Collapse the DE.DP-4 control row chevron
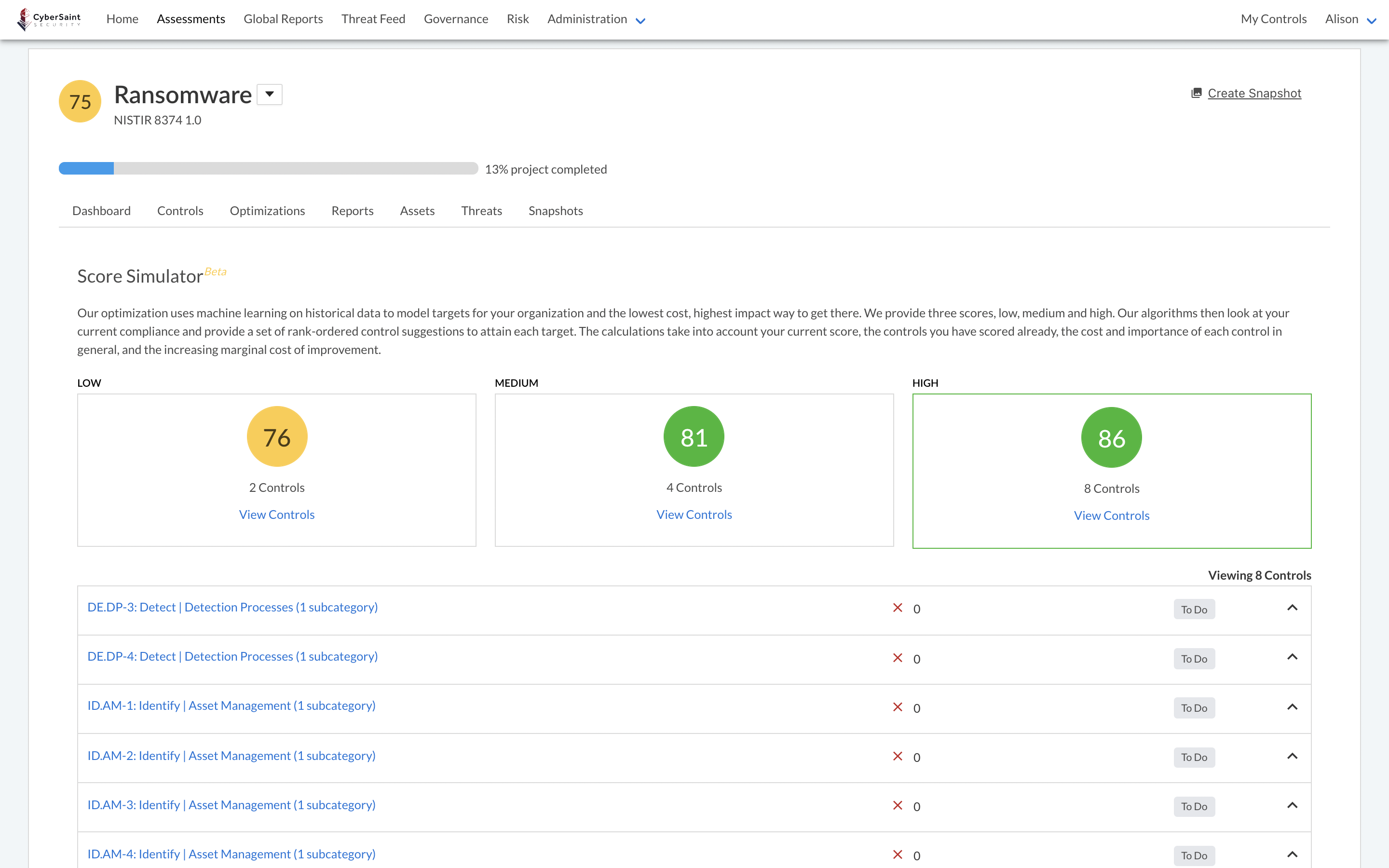The width and height of the screenshot is (1389, 868). 1292,657
